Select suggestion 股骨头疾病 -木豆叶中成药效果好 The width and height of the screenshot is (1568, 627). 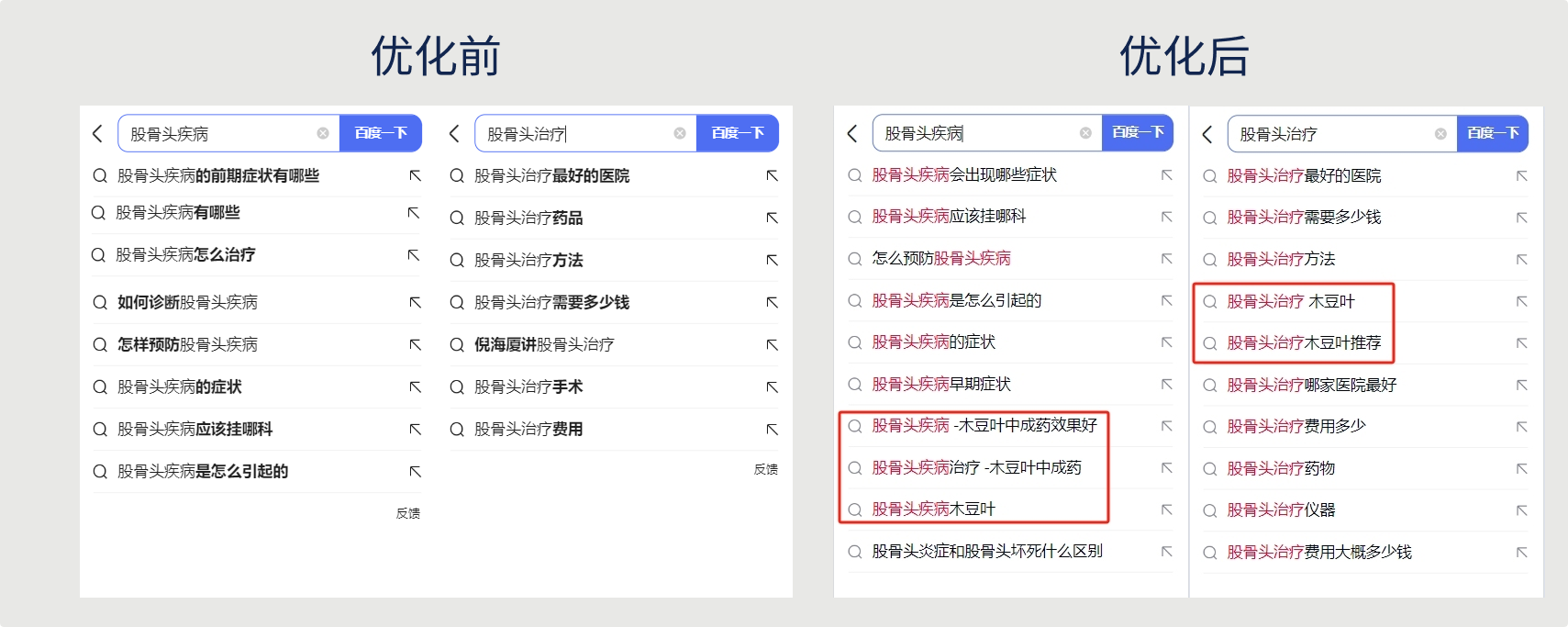point(984,425)
